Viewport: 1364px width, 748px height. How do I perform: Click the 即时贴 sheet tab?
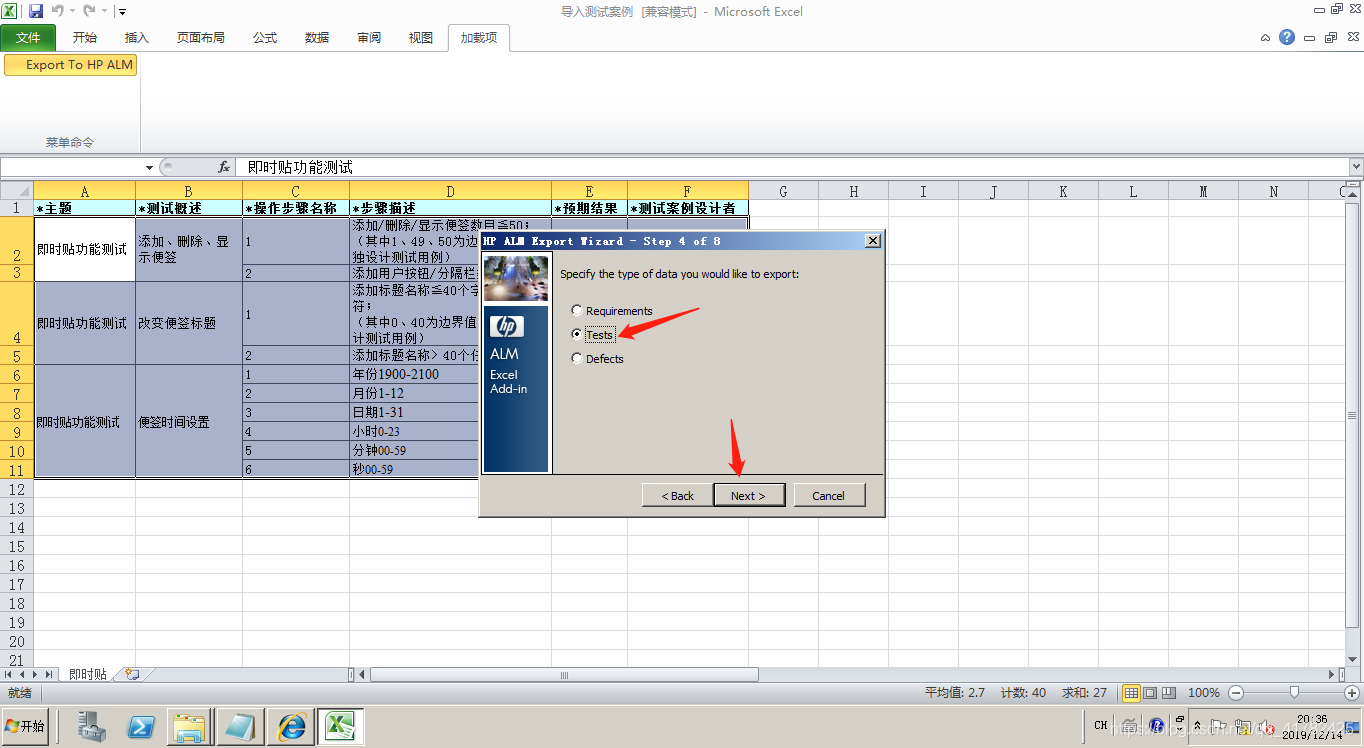pyautogui.click(x=88, y=675)
